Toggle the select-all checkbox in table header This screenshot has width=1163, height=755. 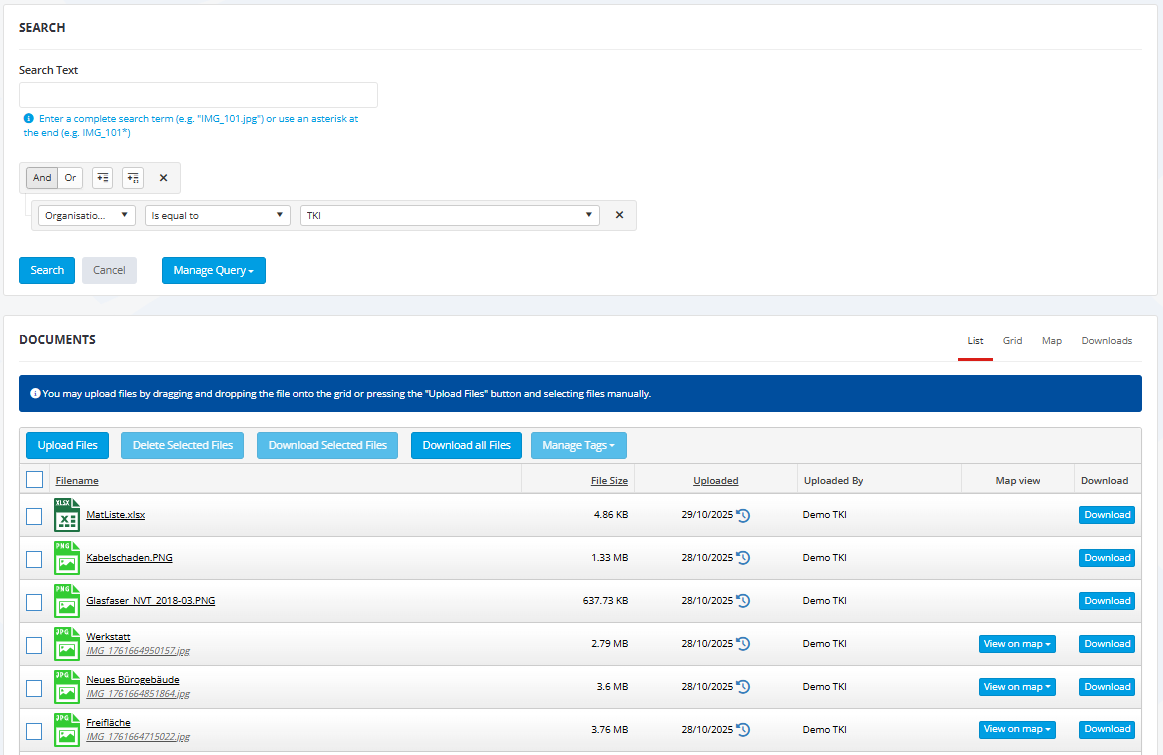click(34, 480)
